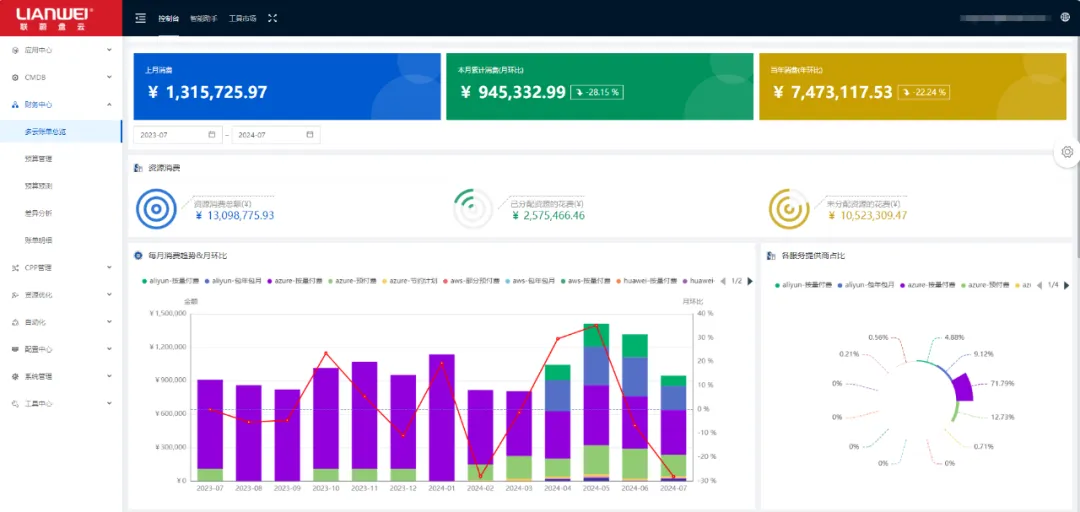Open the floating settings gear on right edge
The width and height of the screenshot is (1080, 512).
pos(1067,152)
